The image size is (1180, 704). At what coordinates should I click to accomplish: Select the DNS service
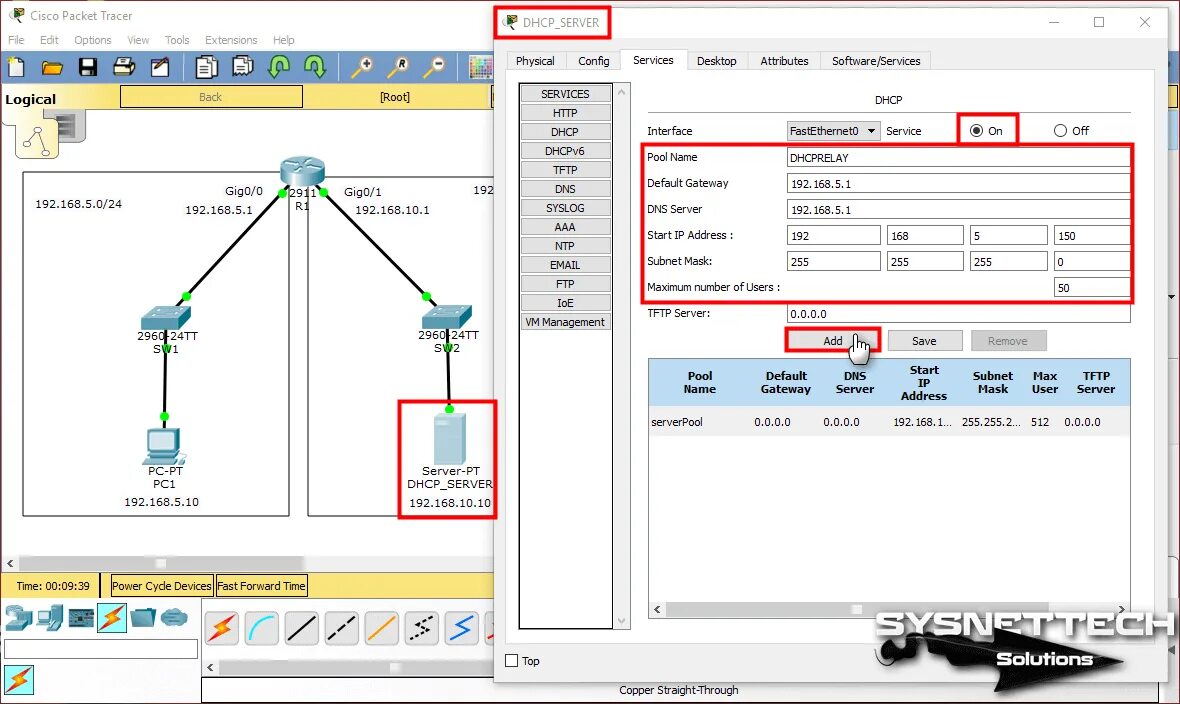point(565,189)
